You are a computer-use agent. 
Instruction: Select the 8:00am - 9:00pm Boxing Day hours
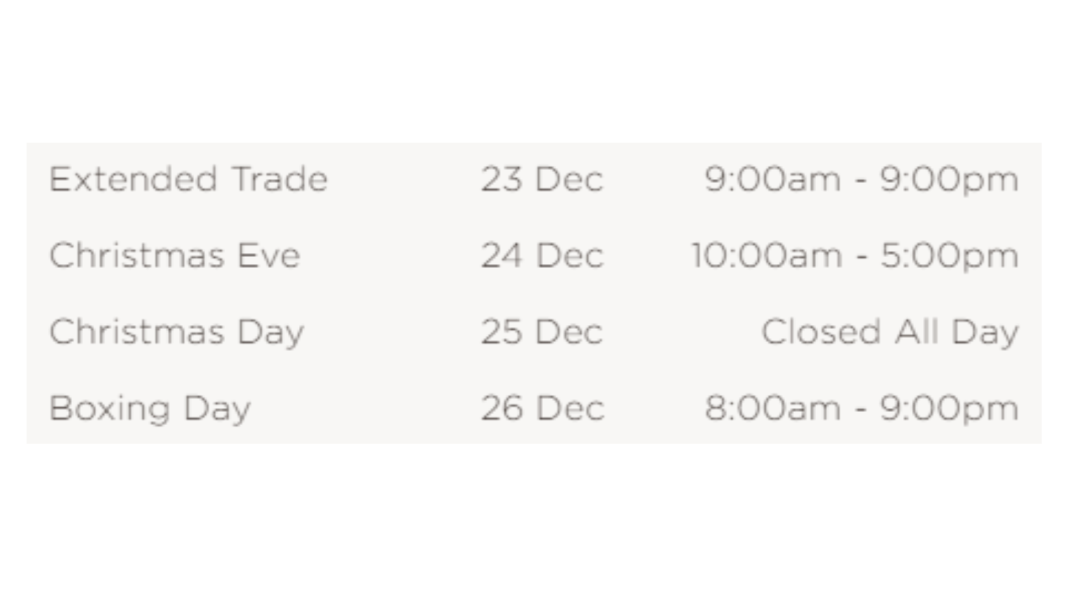point(862,410)
